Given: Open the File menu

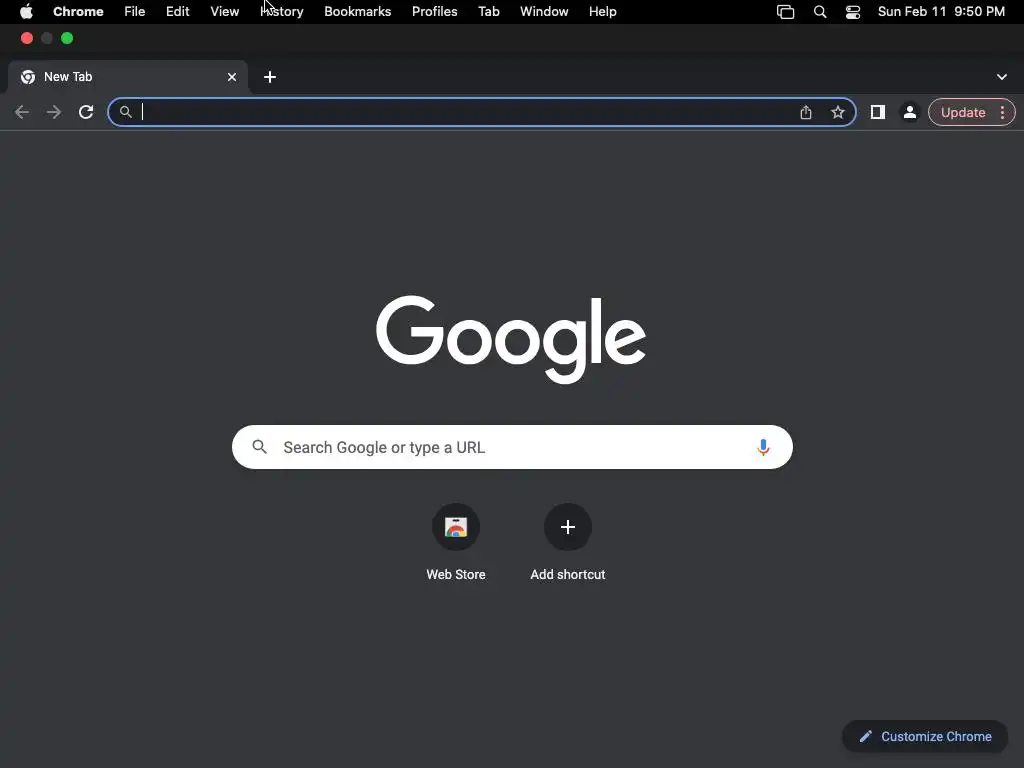Looking at the screenshot, I should click(135, 12).
